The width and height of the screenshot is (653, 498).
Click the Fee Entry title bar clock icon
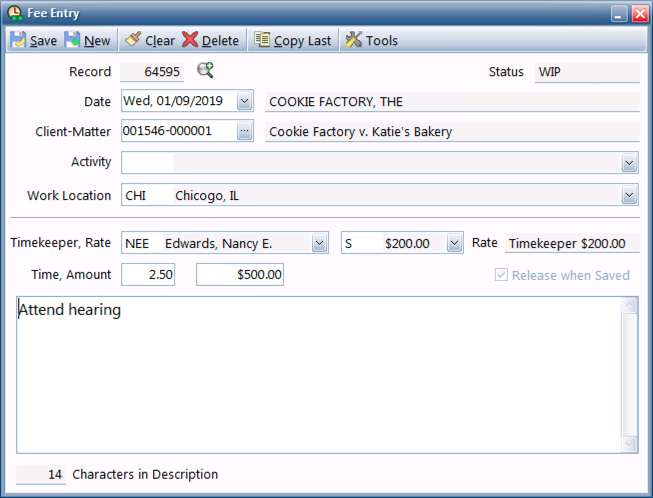pos(14,13)
